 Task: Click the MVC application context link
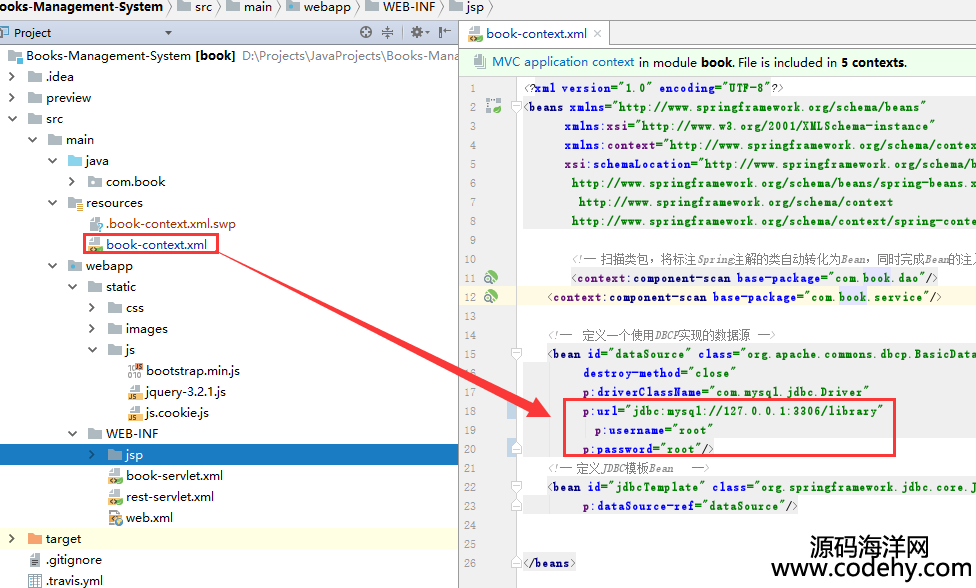563,62
